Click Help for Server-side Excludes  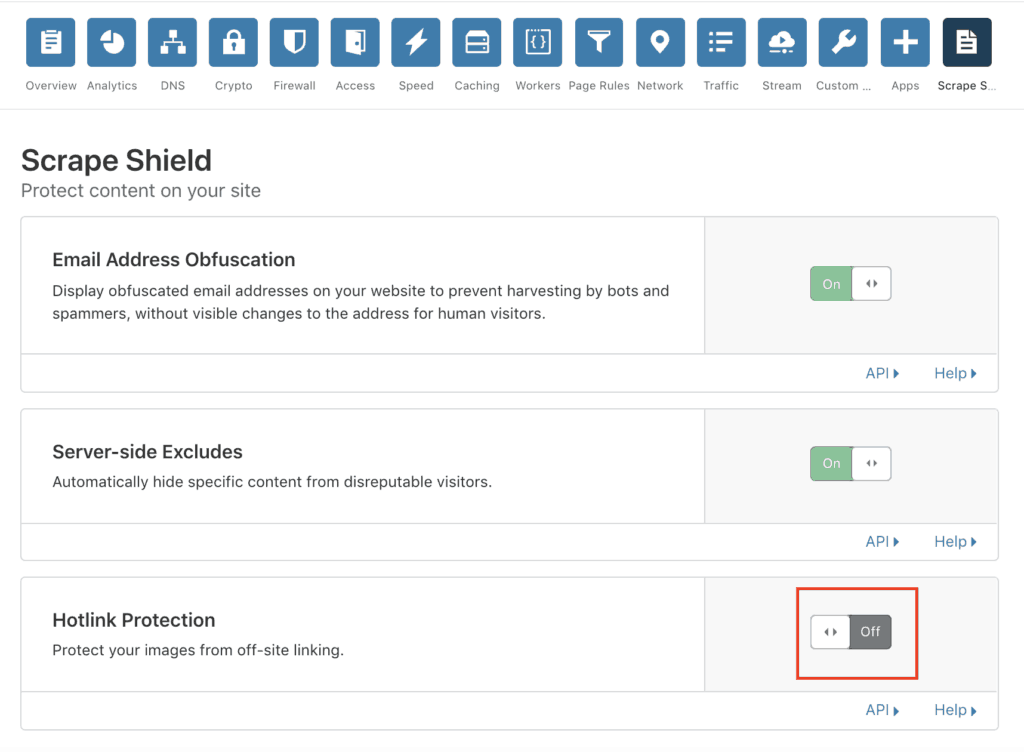[x=954, y=540]
